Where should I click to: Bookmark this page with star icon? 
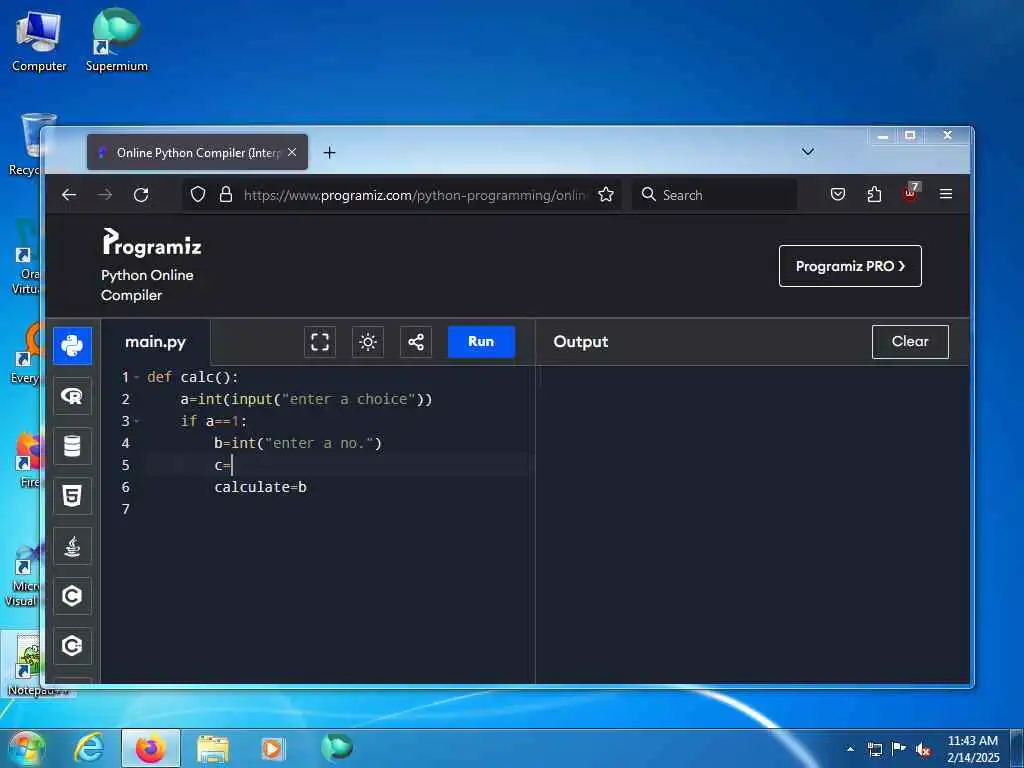606,195
